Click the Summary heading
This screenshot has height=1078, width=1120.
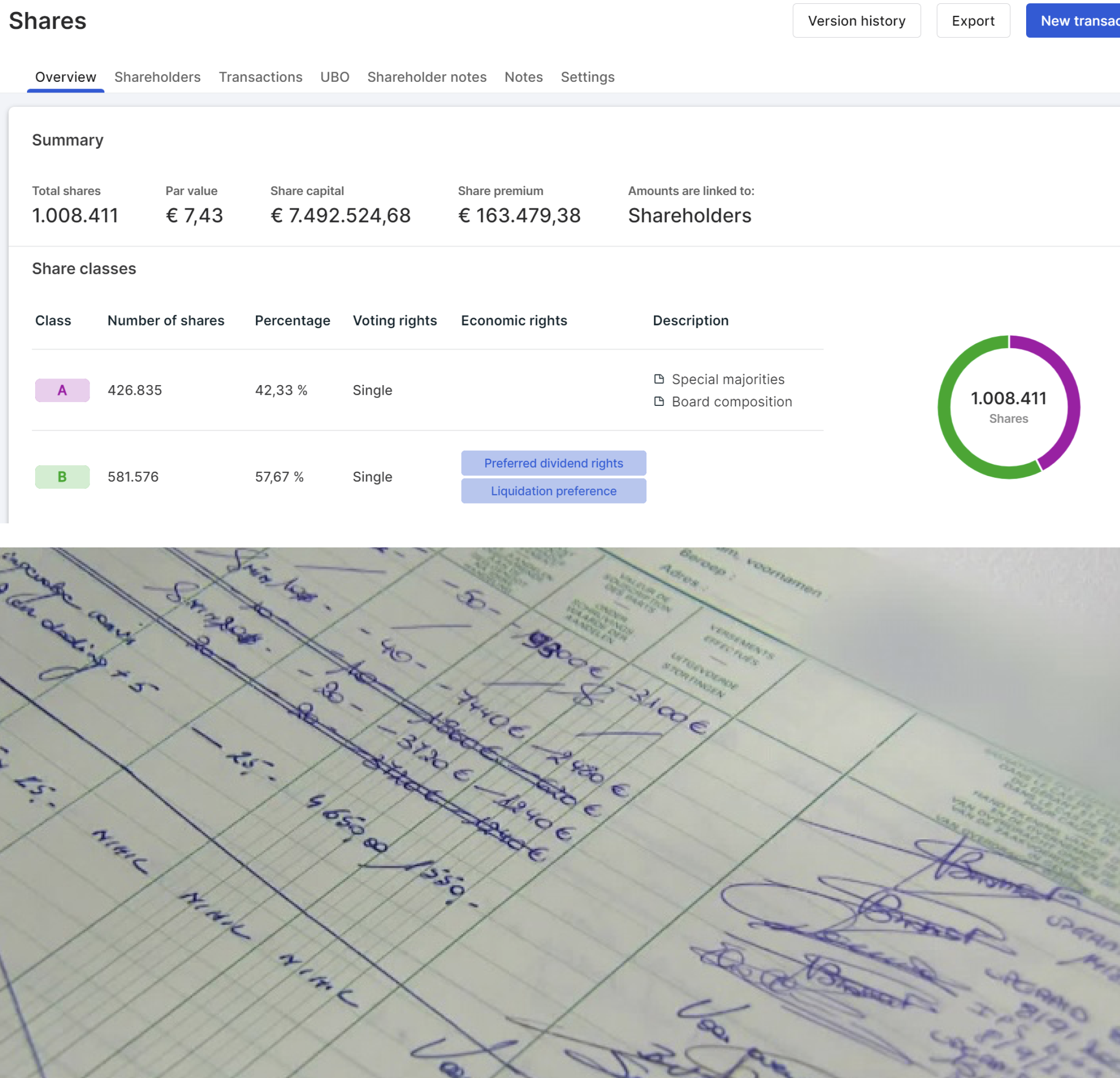(67, 140)
